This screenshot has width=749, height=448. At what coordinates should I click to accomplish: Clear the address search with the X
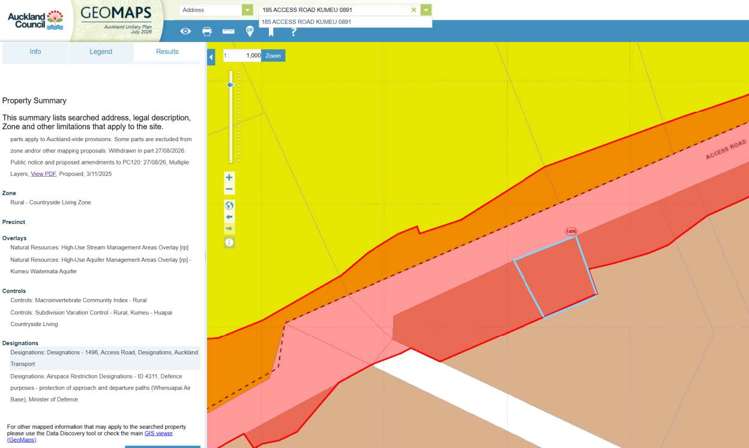pyautogui.click(x=414, y=10)
